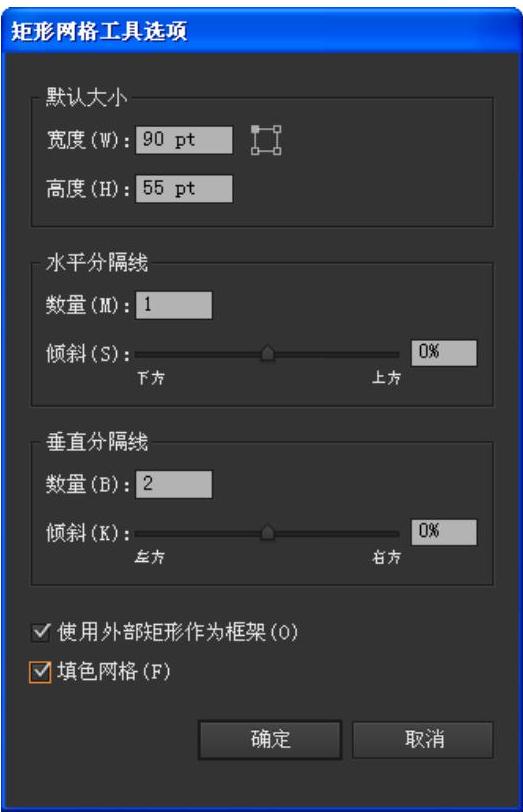This screenshot has height=812, width=523.
Task: Select the 0% box beside 倾斜(K) slider
Action: pyautogui.click(x=444, y=532)
